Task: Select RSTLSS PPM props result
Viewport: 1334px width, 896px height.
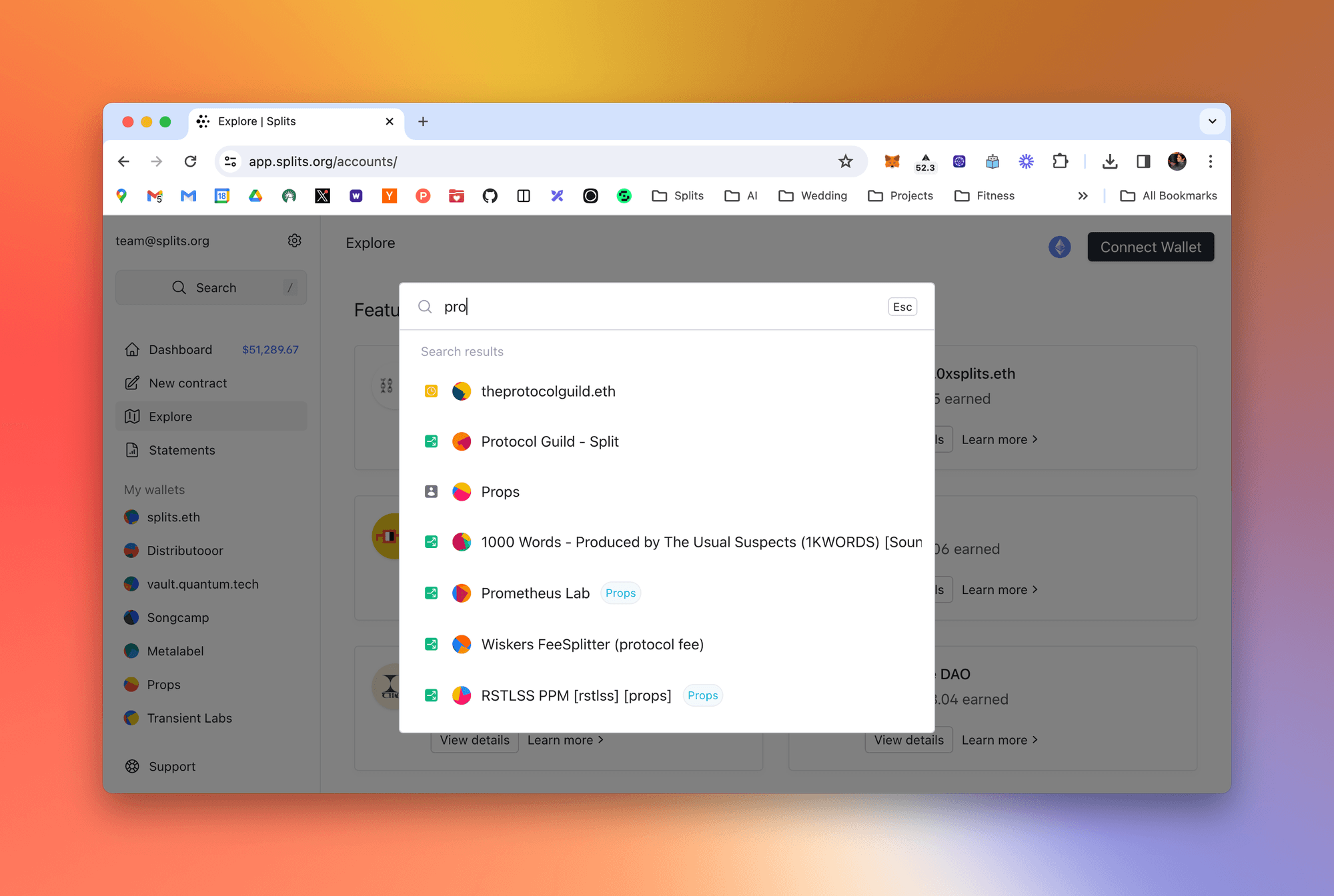Action: click(x=576, y=695)
